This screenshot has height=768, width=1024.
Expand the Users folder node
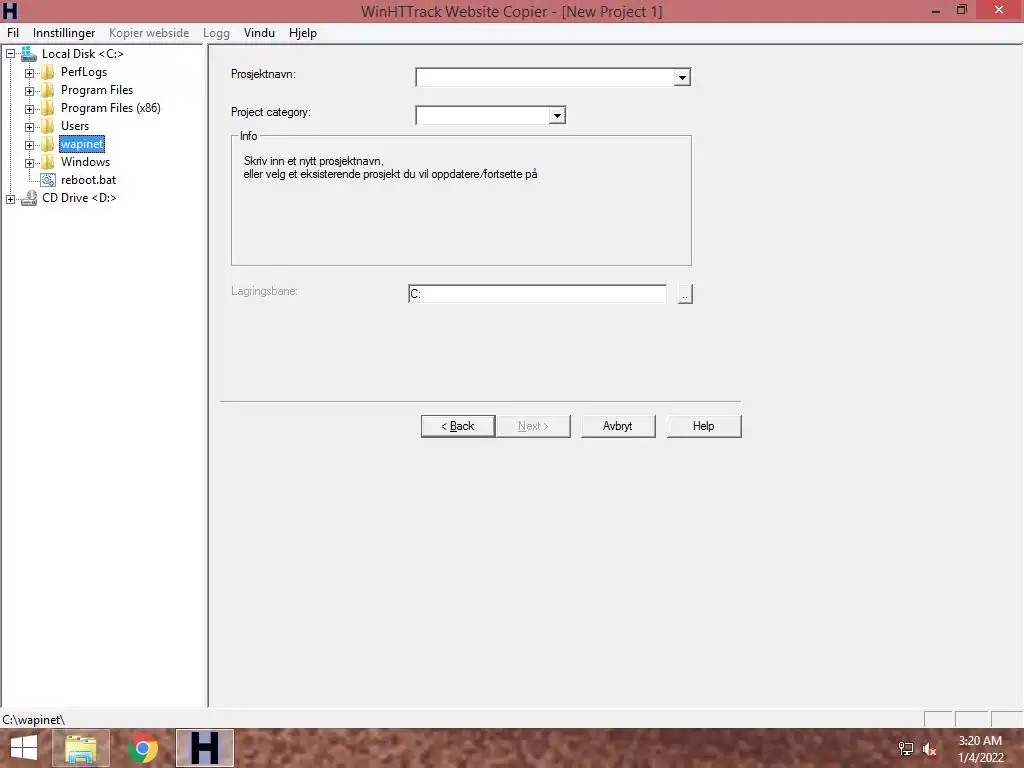coord(29,127)
